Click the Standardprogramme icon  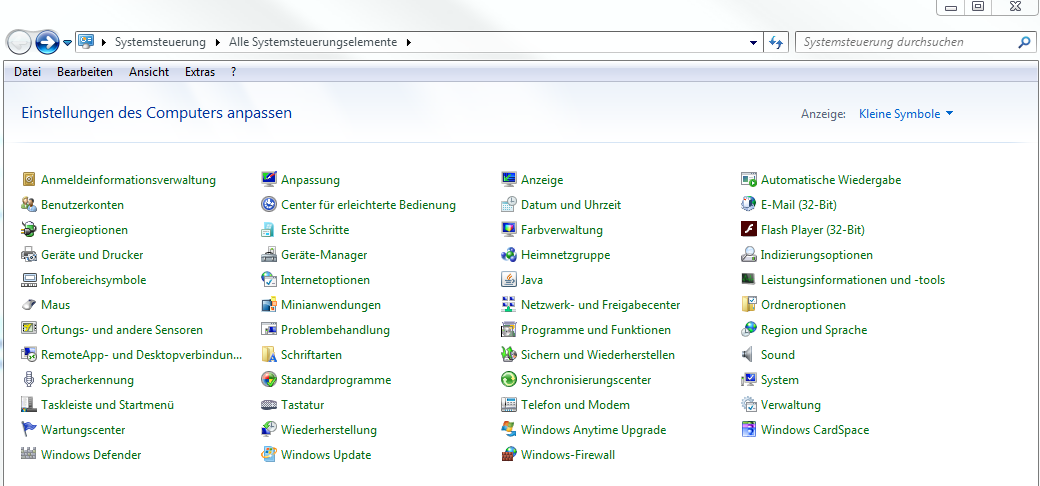[x=269, y=380]
